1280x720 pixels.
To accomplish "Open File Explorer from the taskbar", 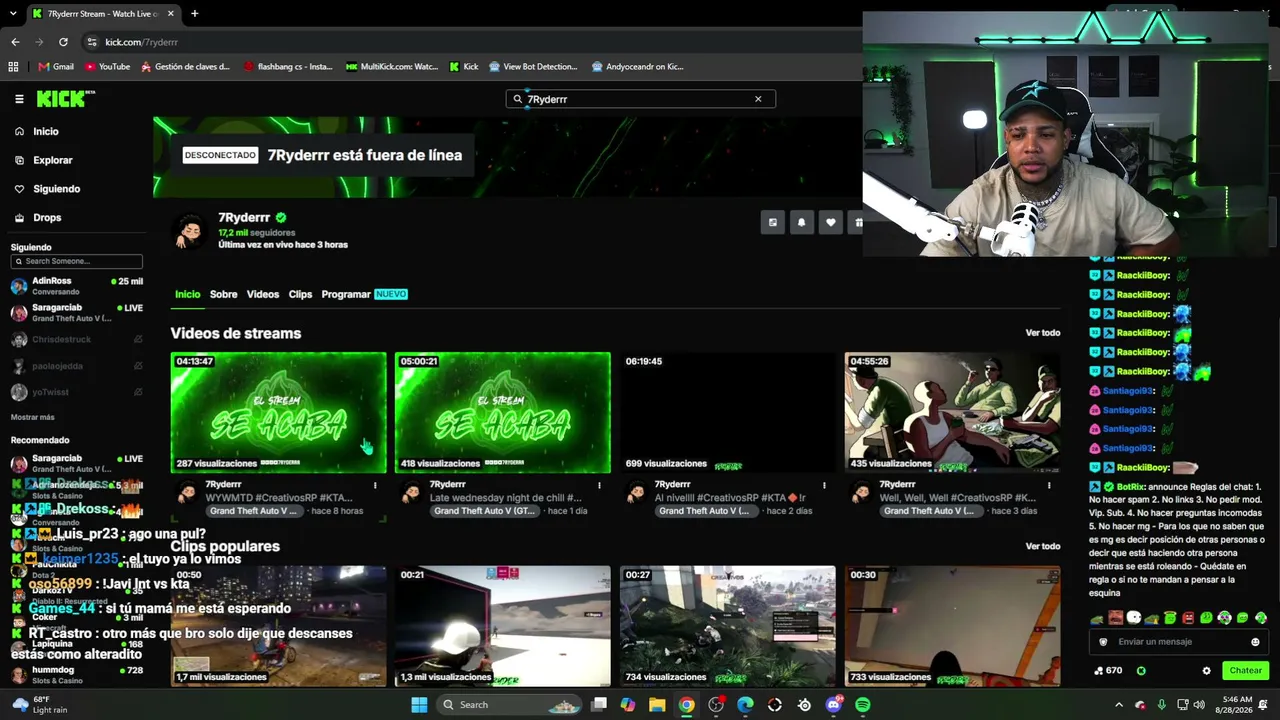I will click(657, 705).
